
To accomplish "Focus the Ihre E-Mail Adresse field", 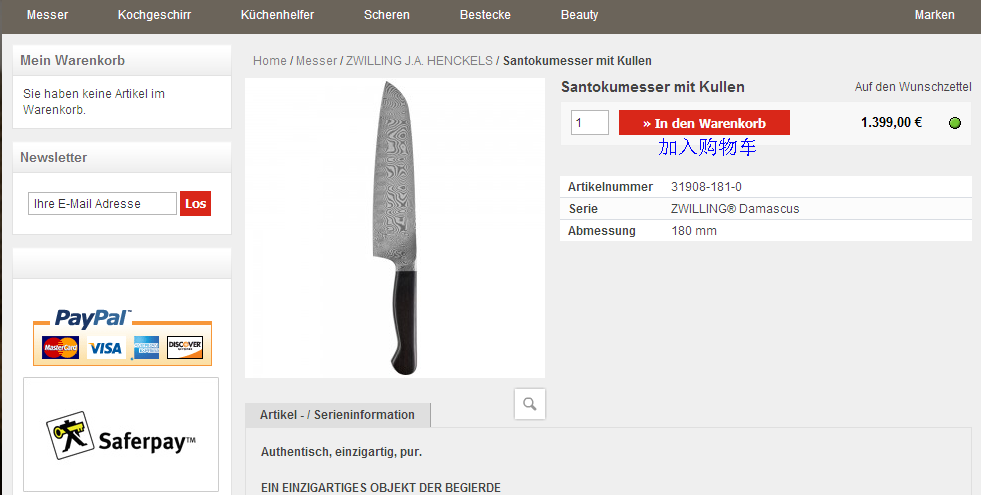I will tap(102, 203).
